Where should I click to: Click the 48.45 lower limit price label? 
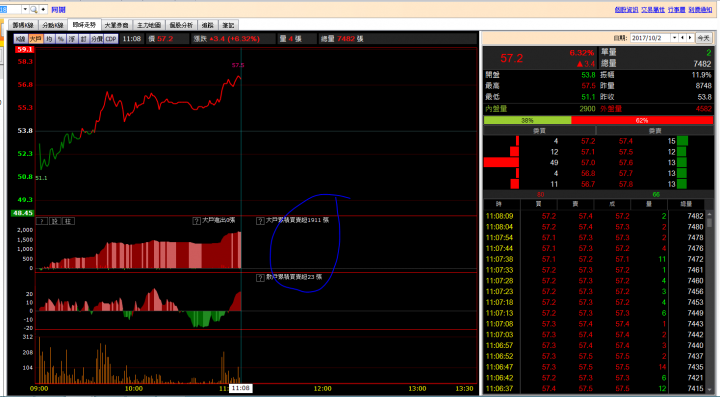22,213
